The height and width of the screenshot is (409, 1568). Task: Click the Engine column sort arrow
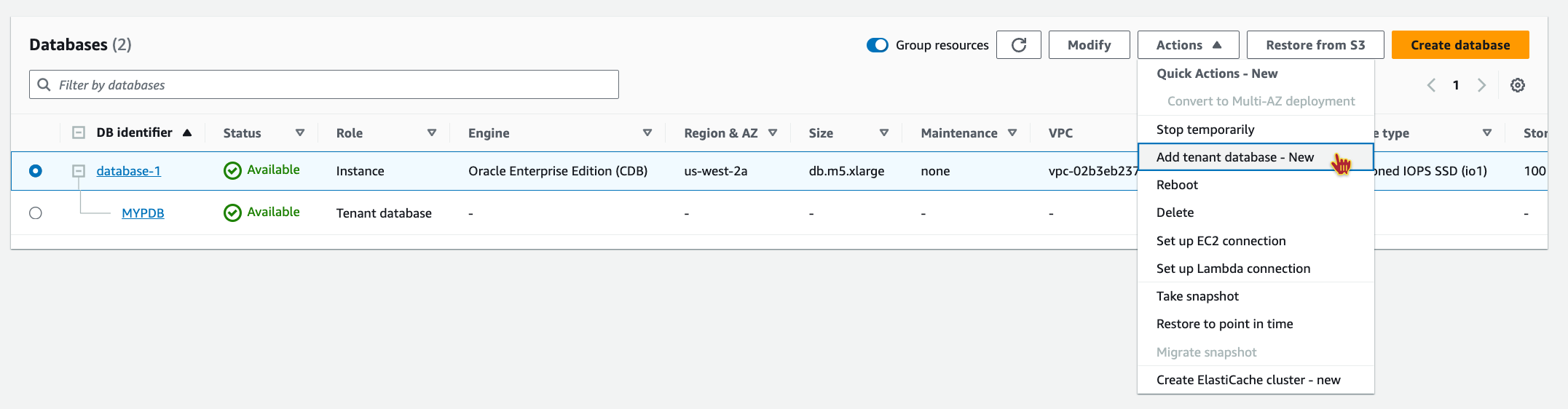(647, 132)
